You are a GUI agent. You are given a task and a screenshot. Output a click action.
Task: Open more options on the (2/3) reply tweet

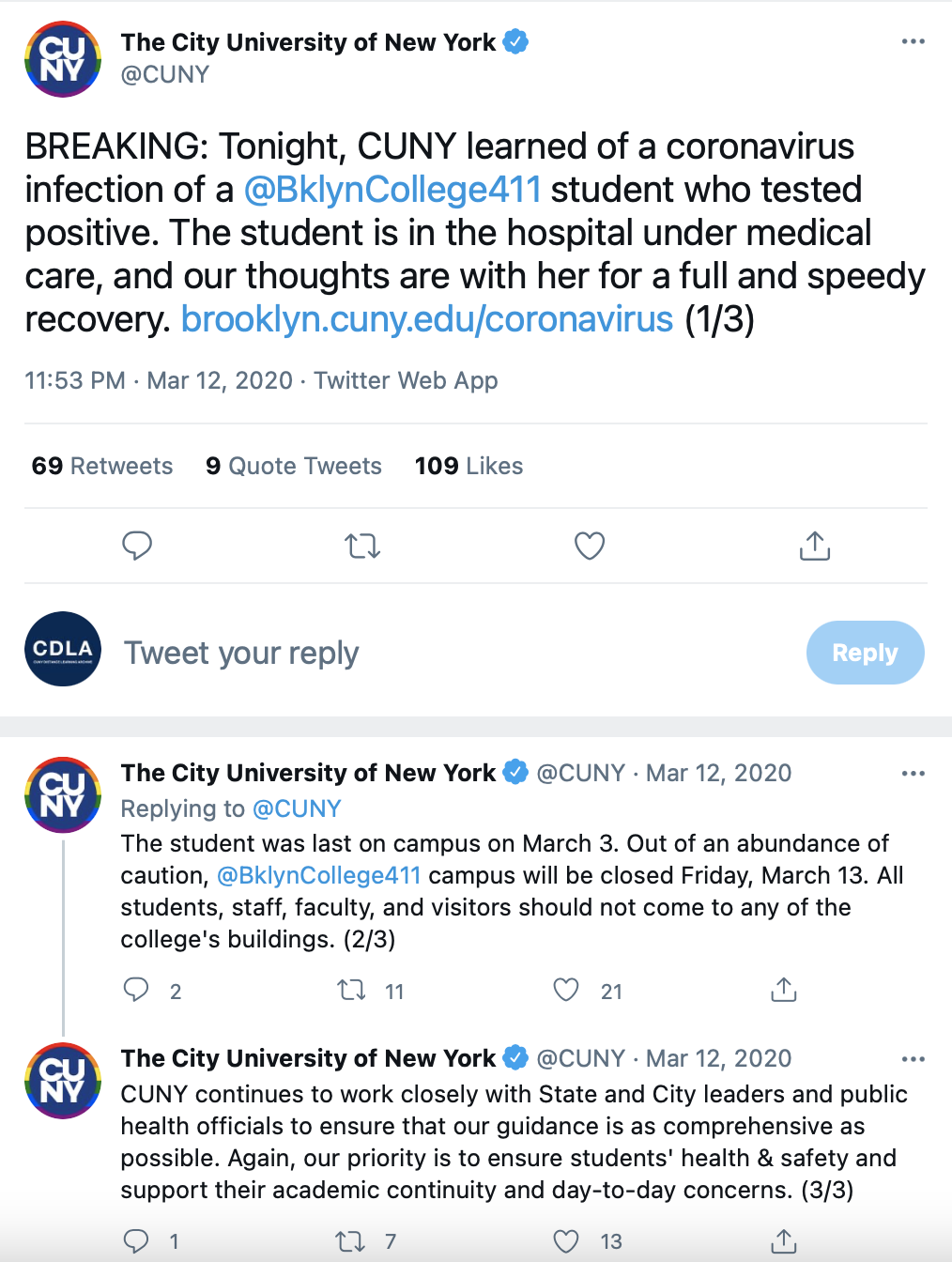coord(913,774)
